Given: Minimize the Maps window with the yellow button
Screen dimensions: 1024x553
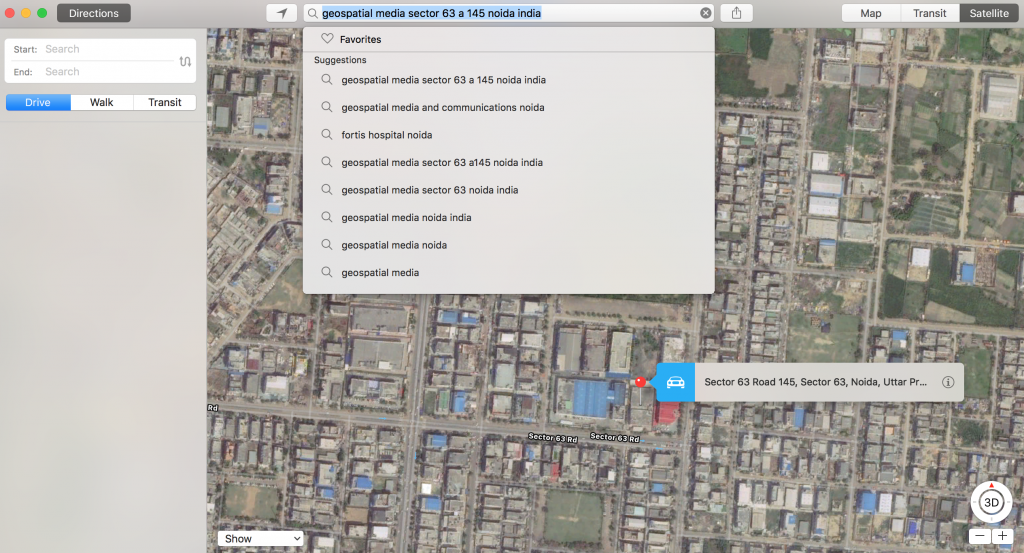Looking at the screenshot, I should pyautogui.click(x=26, y=13).
